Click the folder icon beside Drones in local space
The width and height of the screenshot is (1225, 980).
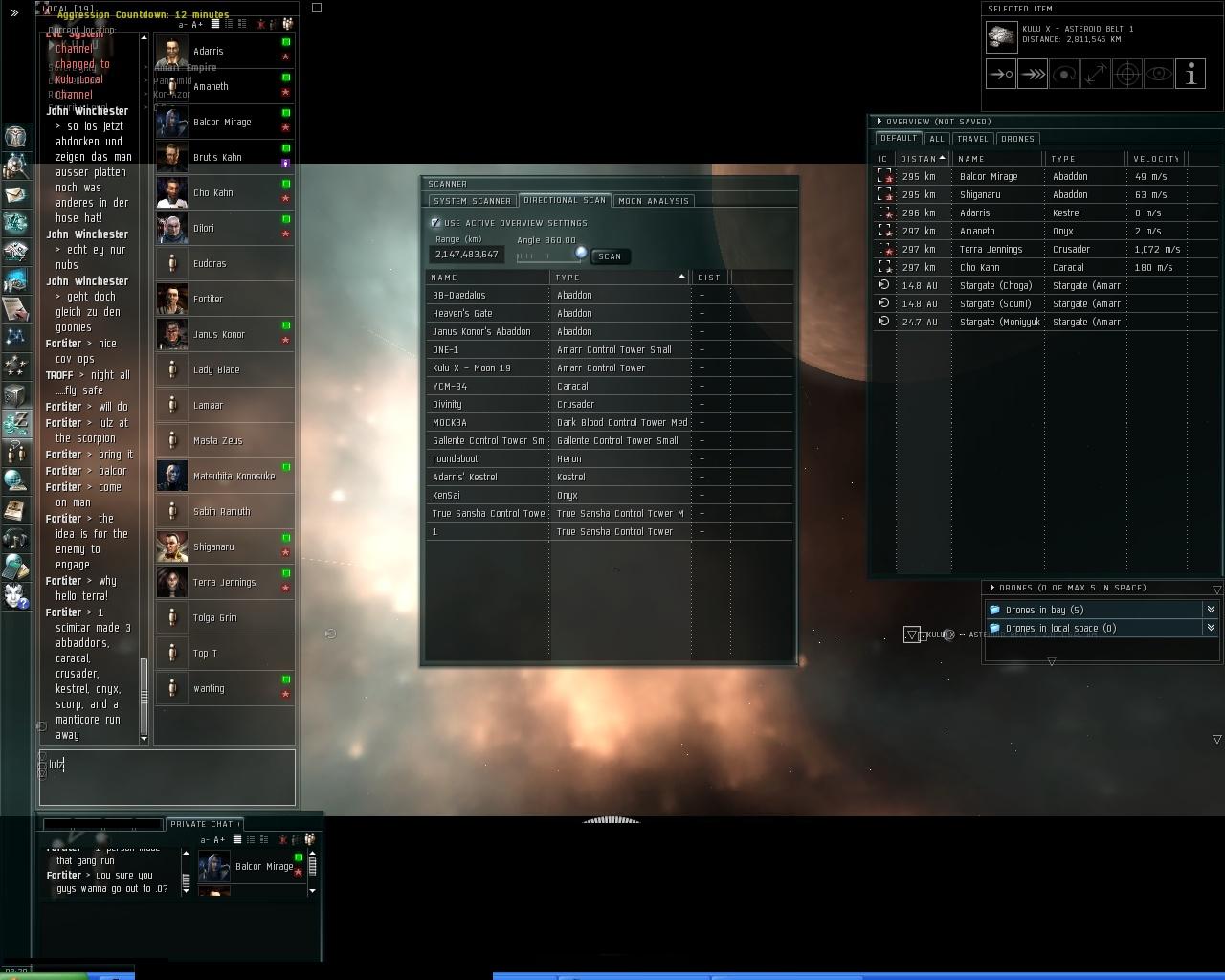(x=995, y=628)
